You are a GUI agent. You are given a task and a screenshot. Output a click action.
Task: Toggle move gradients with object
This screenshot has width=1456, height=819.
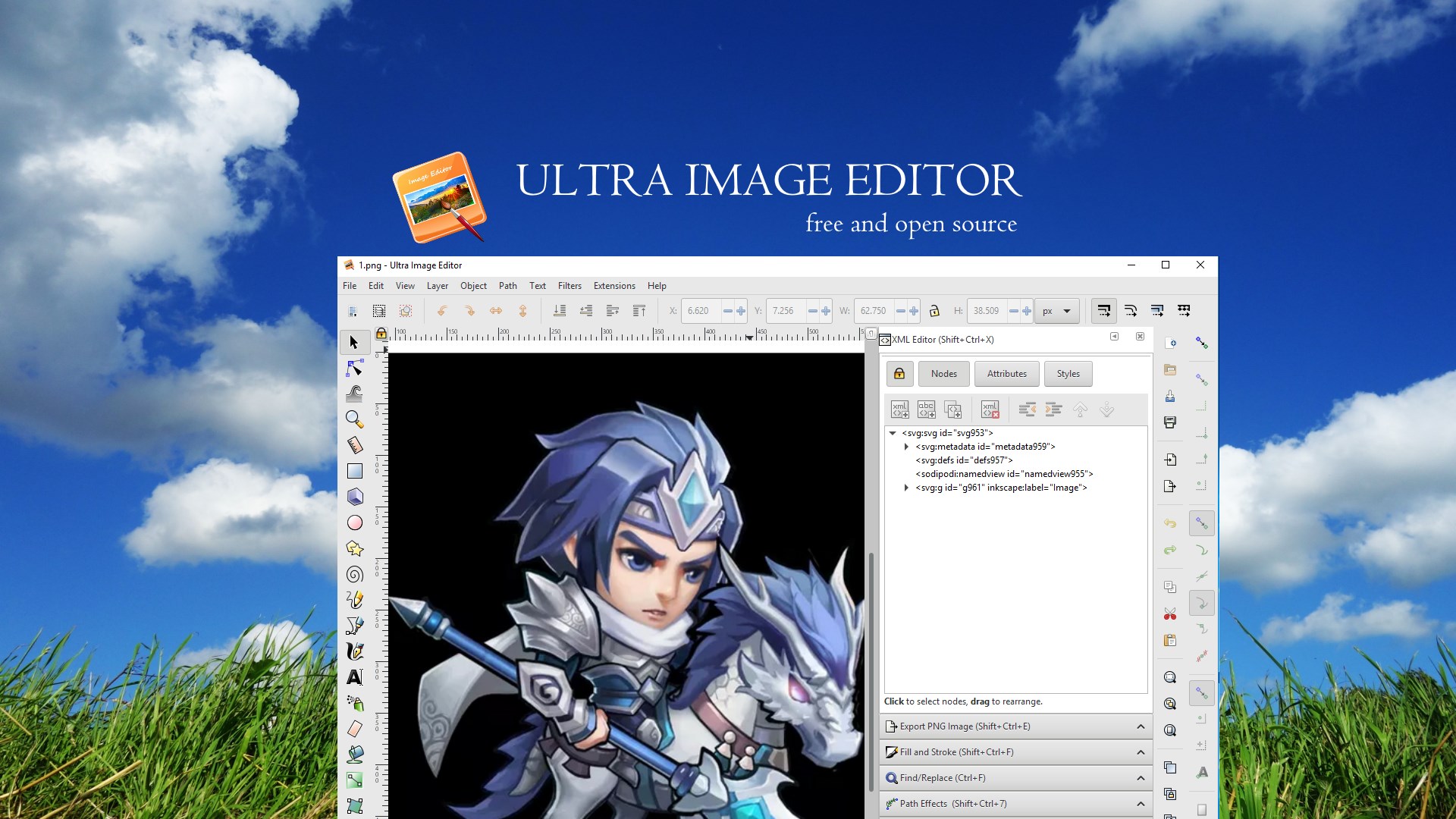click(x=1157, y=311)
